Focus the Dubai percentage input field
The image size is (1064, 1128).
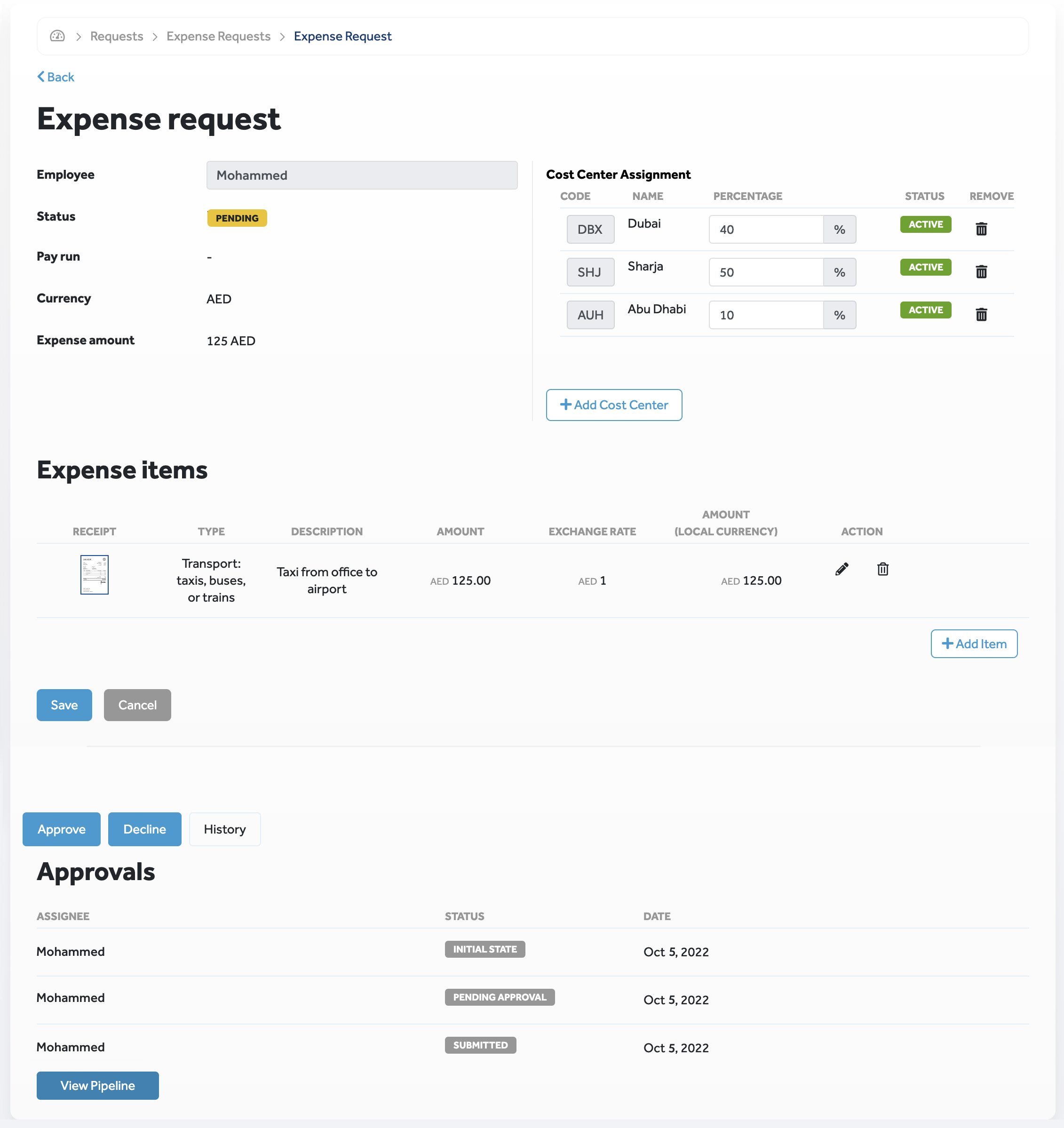(x=765, y=229)
